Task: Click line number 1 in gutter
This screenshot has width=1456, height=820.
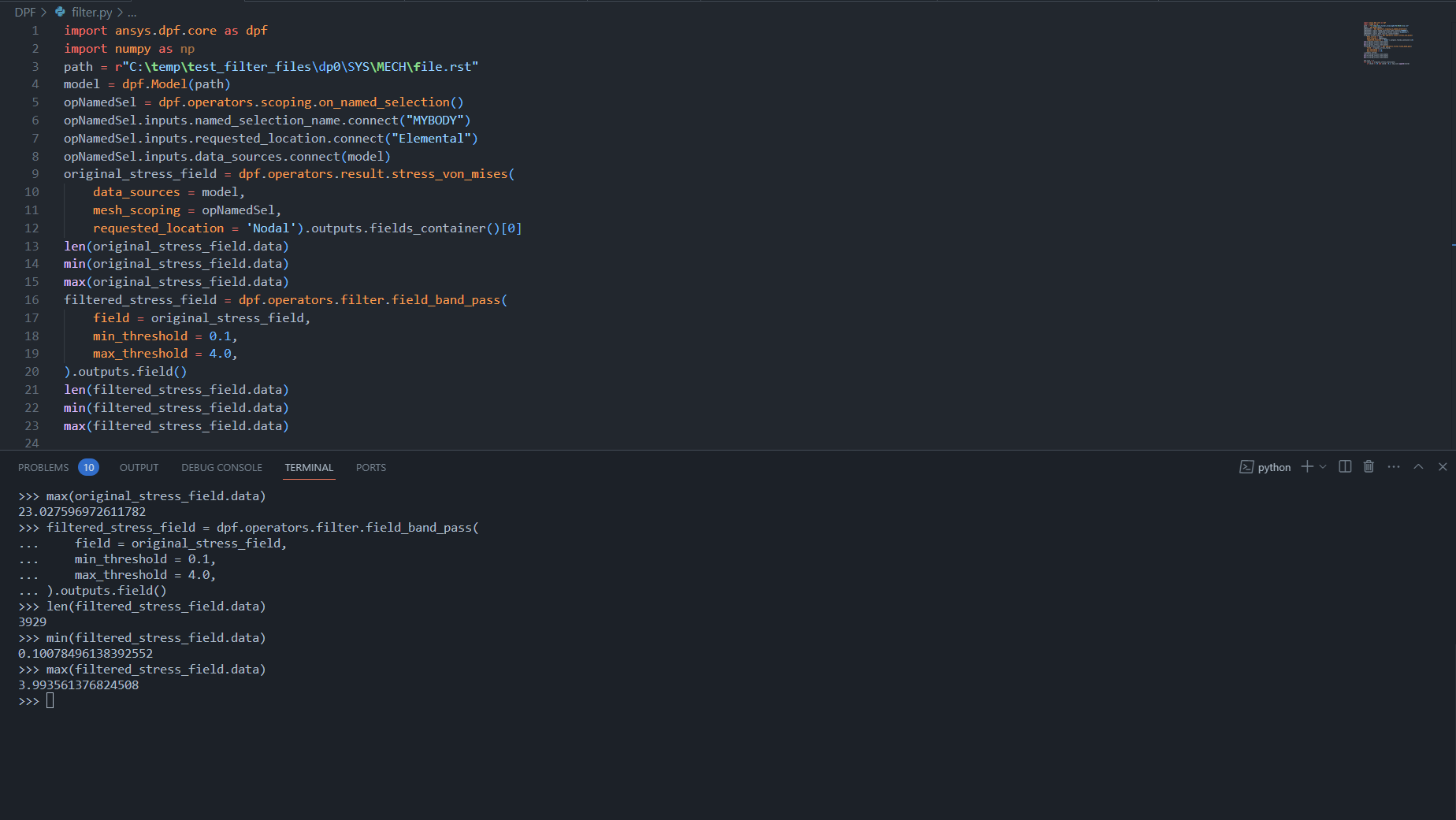Action: click(35, 31)
